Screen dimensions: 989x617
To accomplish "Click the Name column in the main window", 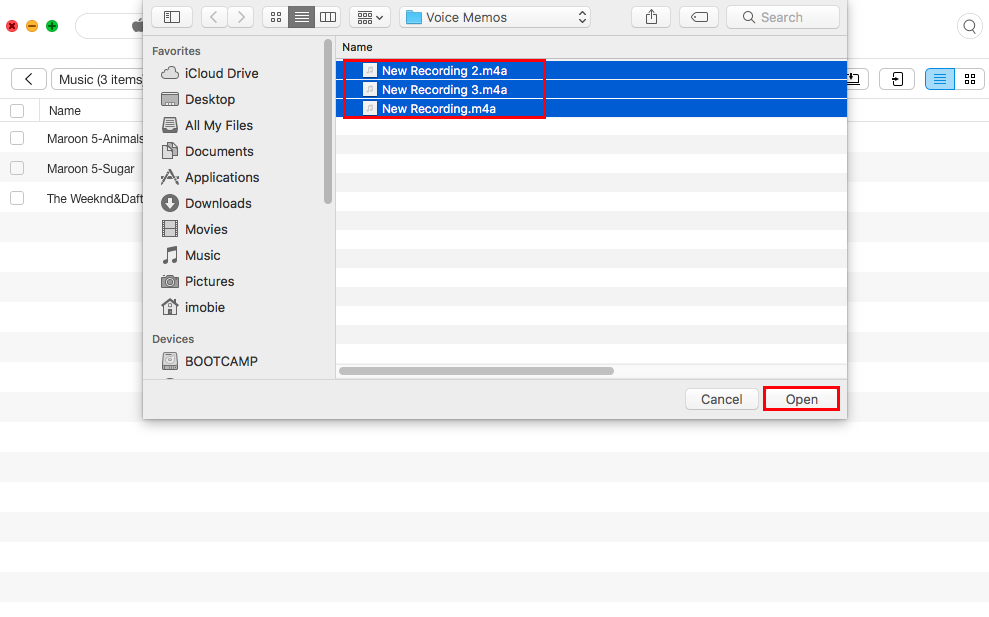I will click(64, 111).
